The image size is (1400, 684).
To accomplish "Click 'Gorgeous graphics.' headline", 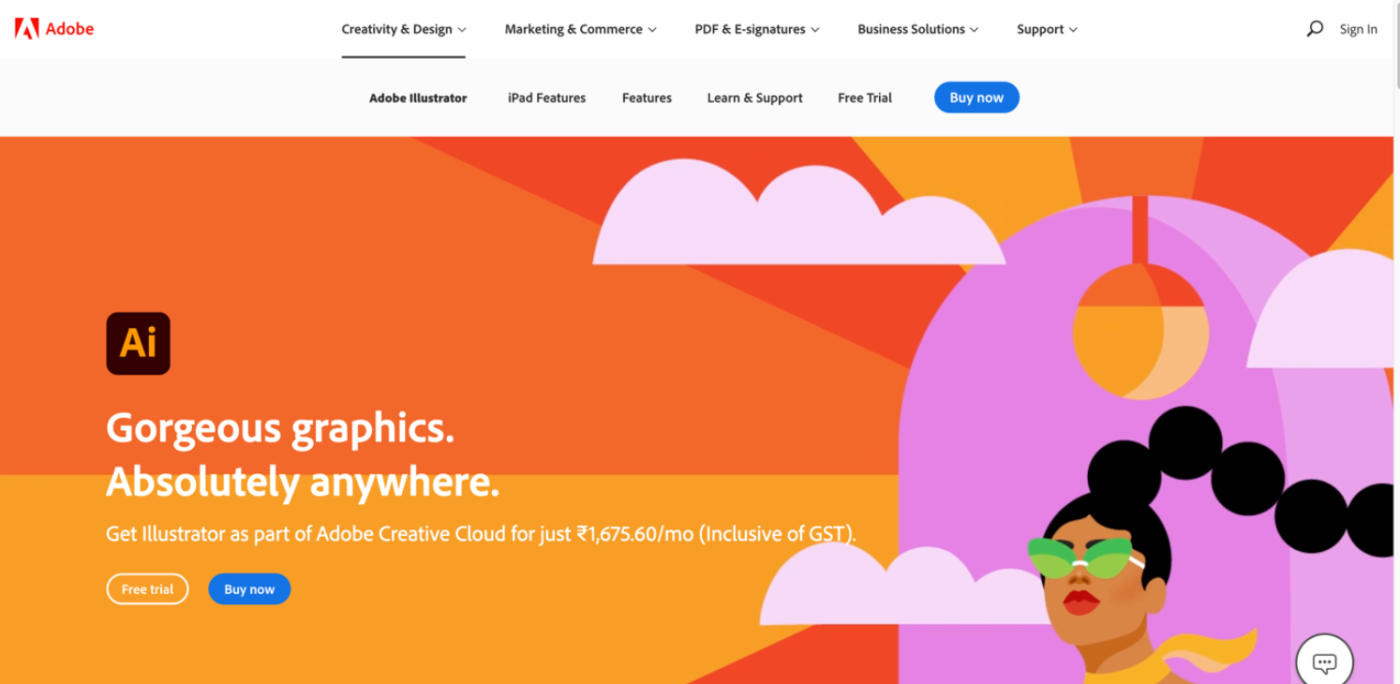I will [280, 428].
